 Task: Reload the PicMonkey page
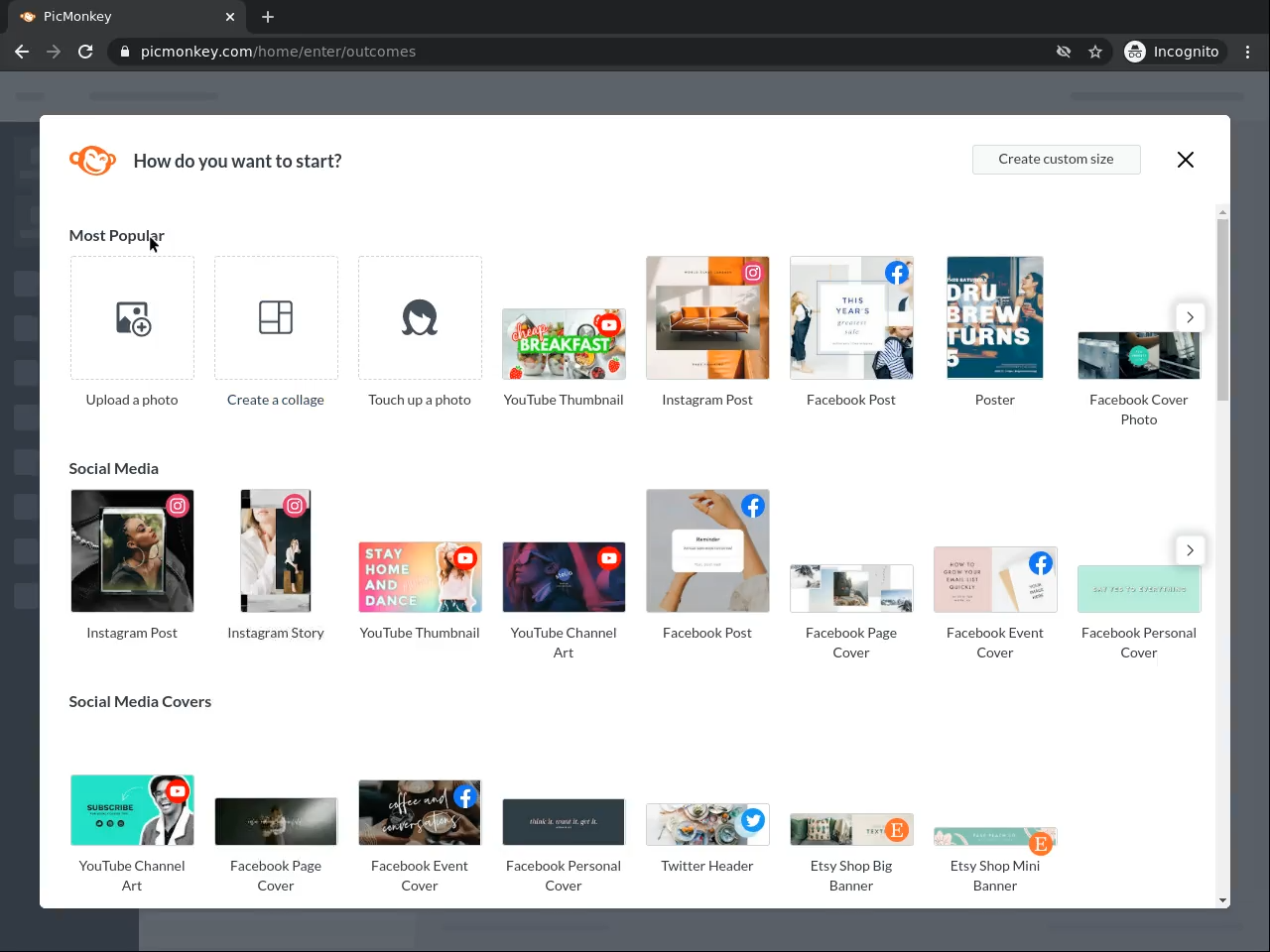pos(85,52)
